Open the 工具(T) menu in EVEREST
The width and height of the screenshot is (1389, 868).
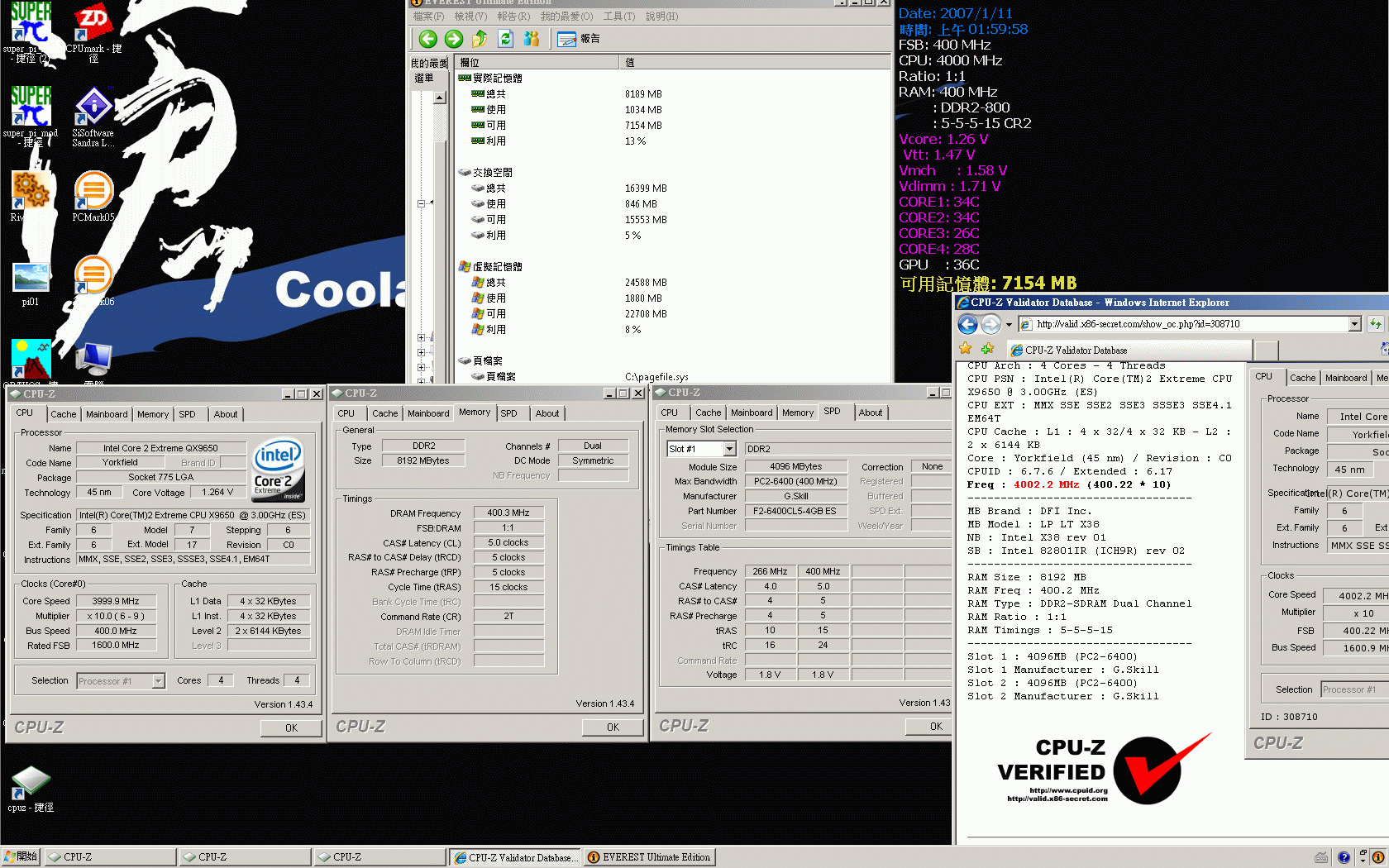(619, 17)
